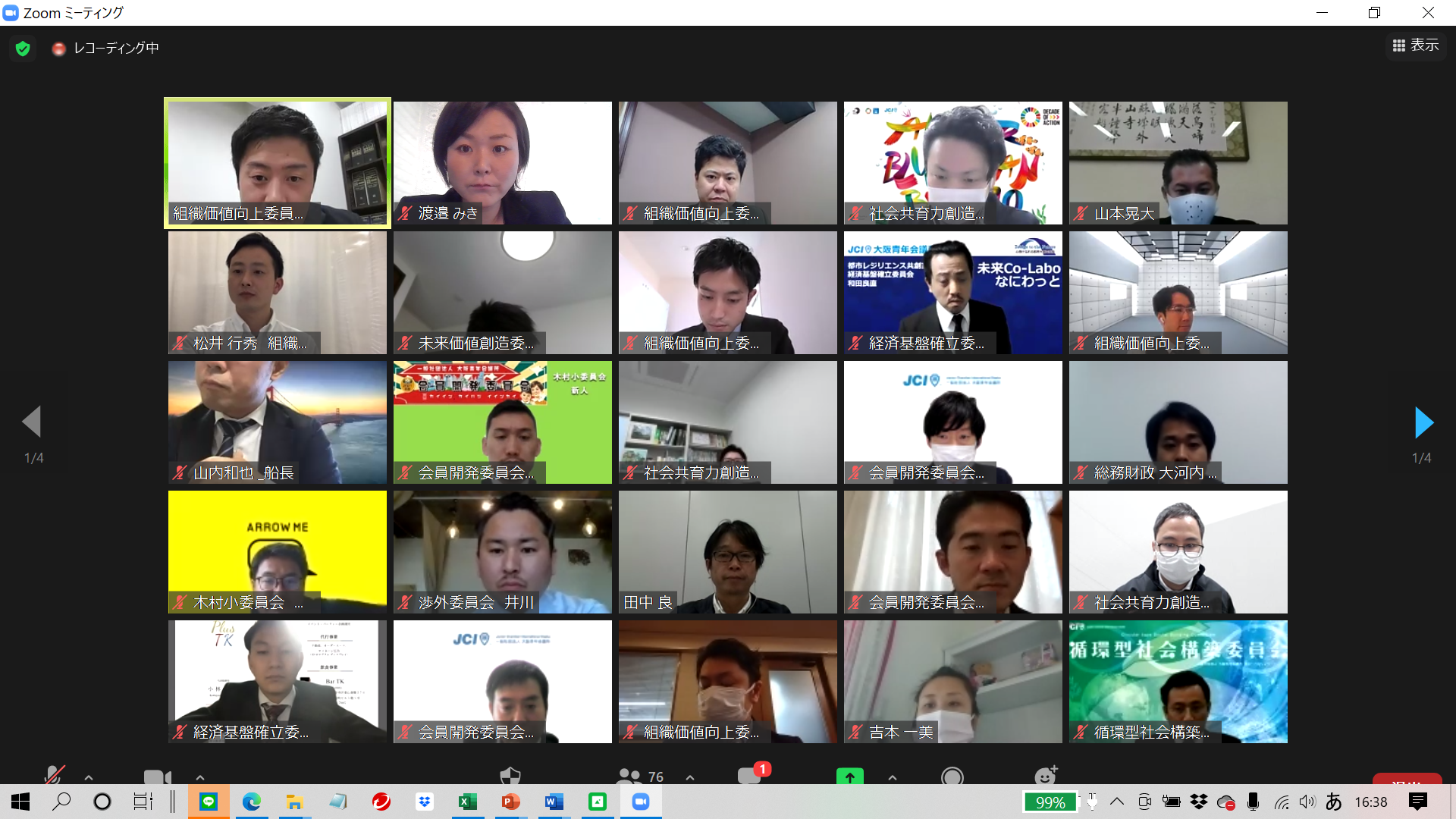Toggle the video camera button
The height and width of the screenshot is (819, 1456).
click(x=157, y=777)
